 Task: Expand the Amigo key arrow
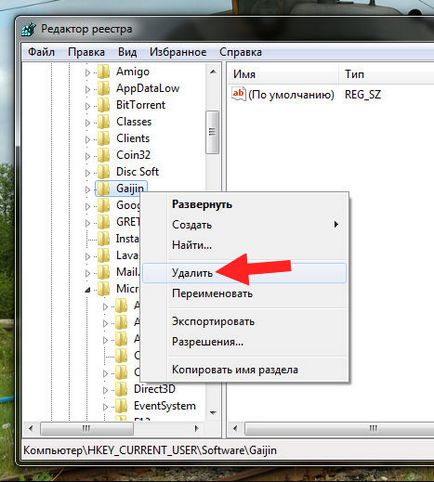[88, 72]
